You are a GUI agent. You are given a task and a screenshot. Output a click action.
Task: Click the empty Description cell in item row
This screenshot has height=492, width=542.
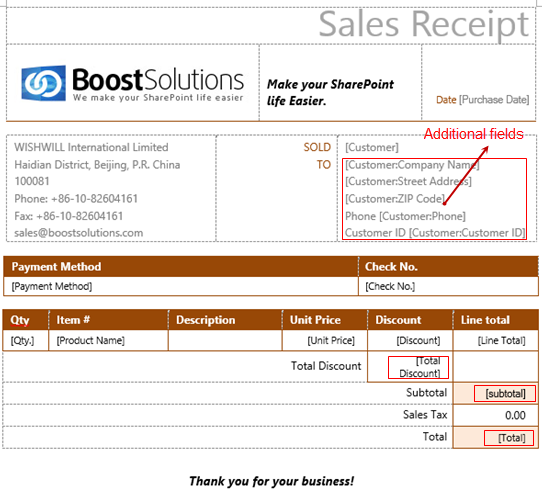click(225, 341)
